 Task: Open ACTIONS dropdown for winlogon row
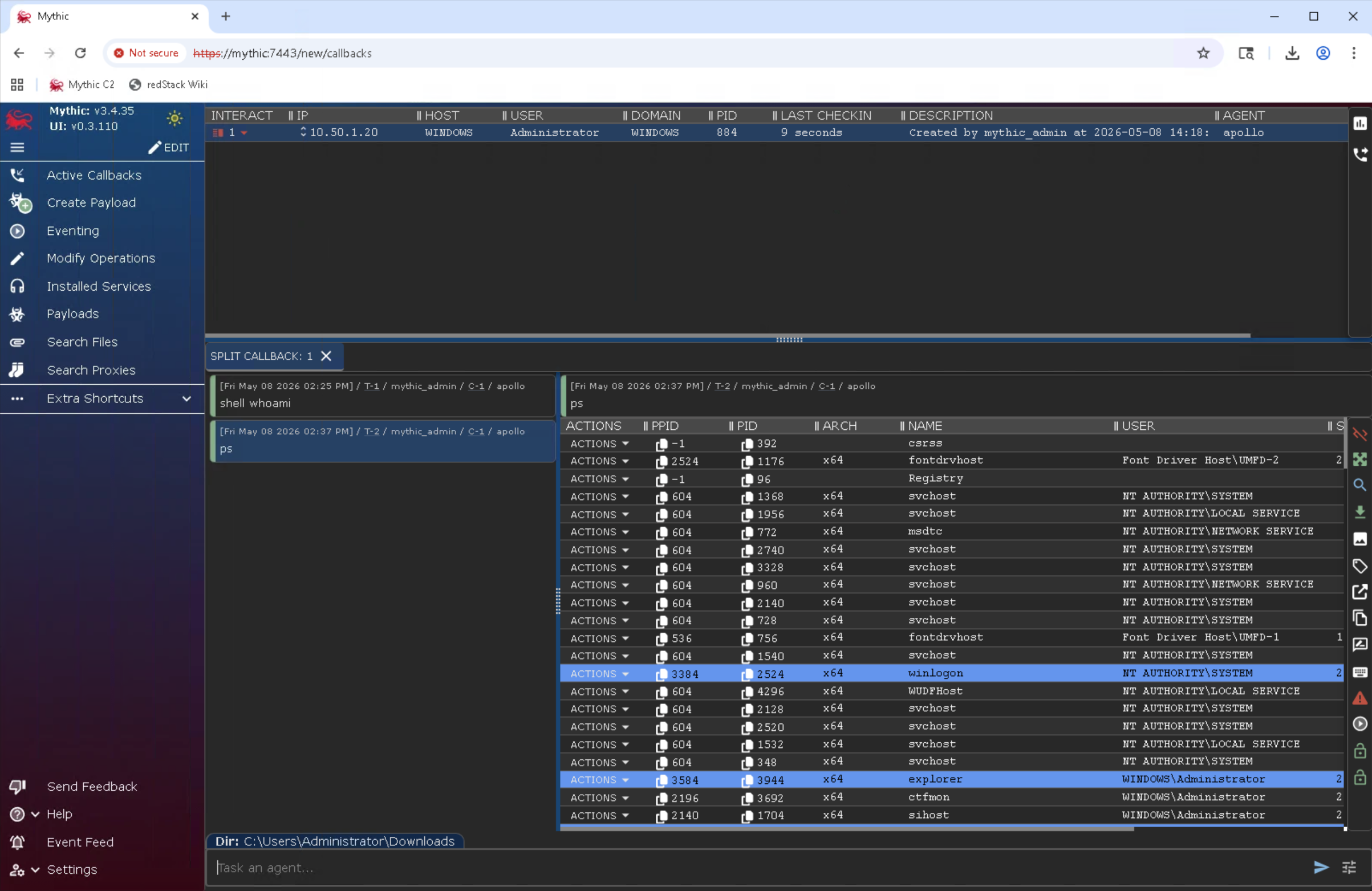[599, 674]
